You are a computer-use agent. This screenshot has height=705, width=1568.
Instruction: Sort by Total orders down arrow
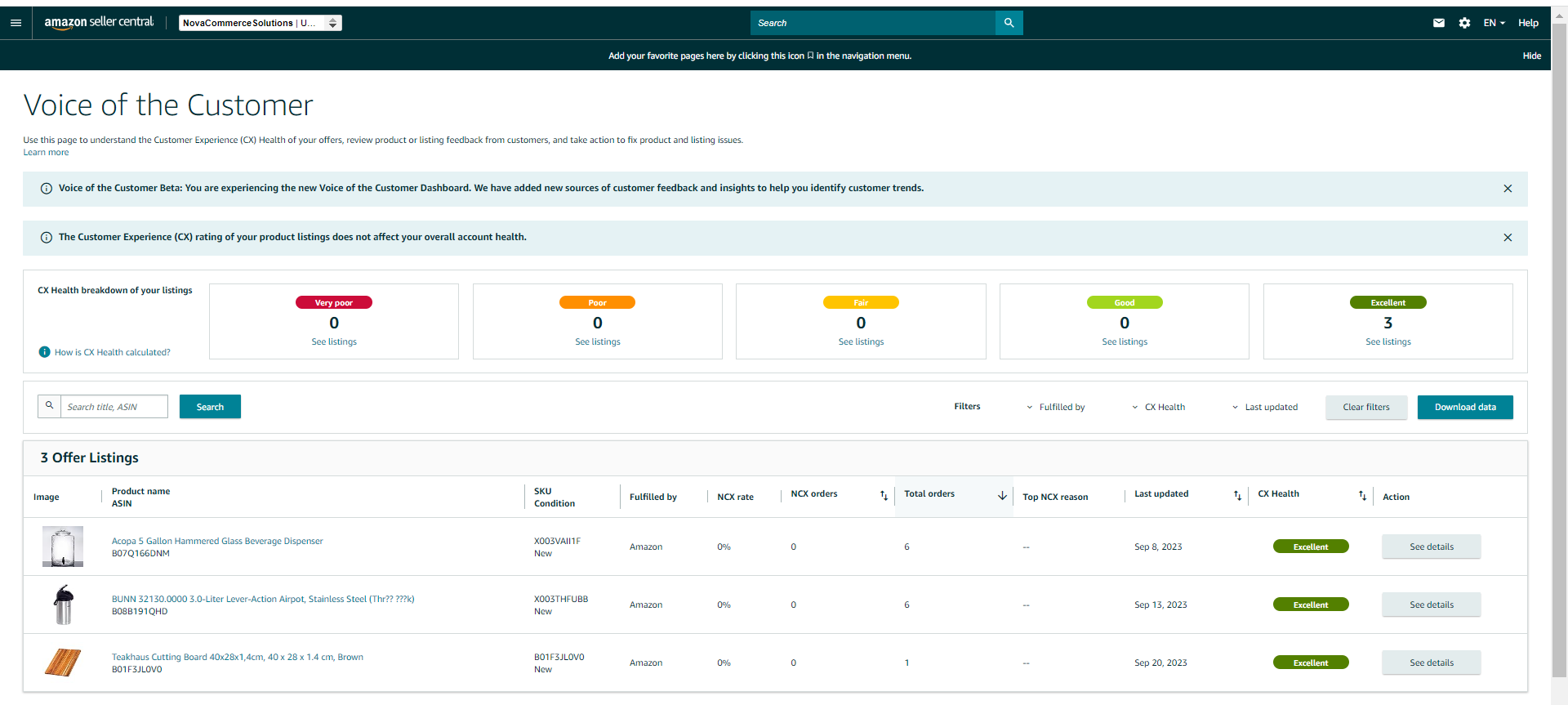[1002, 495]
